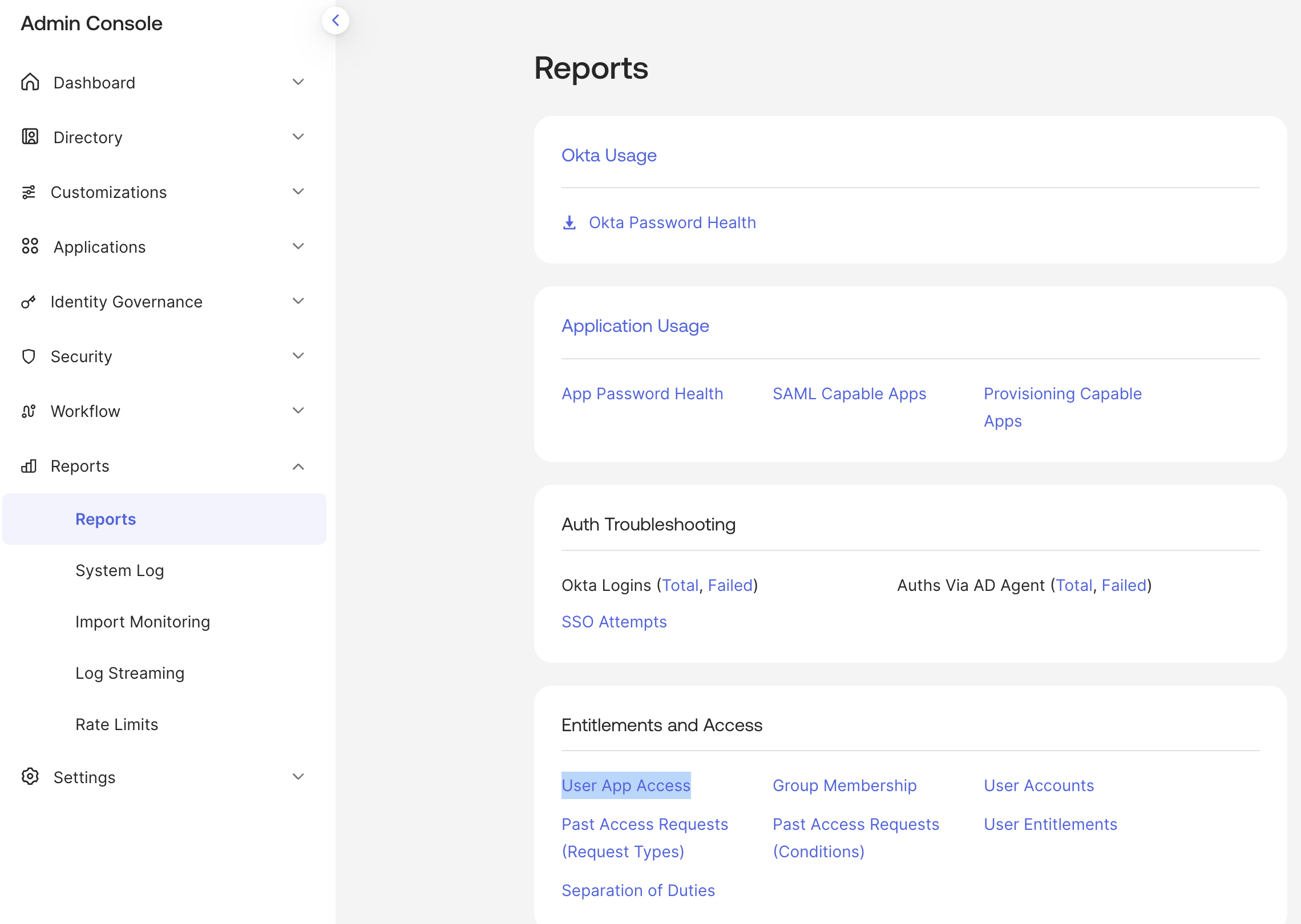Open the Workflow menu label
Viewport: 1301px width, 924px height.
[x=86, y=411]
